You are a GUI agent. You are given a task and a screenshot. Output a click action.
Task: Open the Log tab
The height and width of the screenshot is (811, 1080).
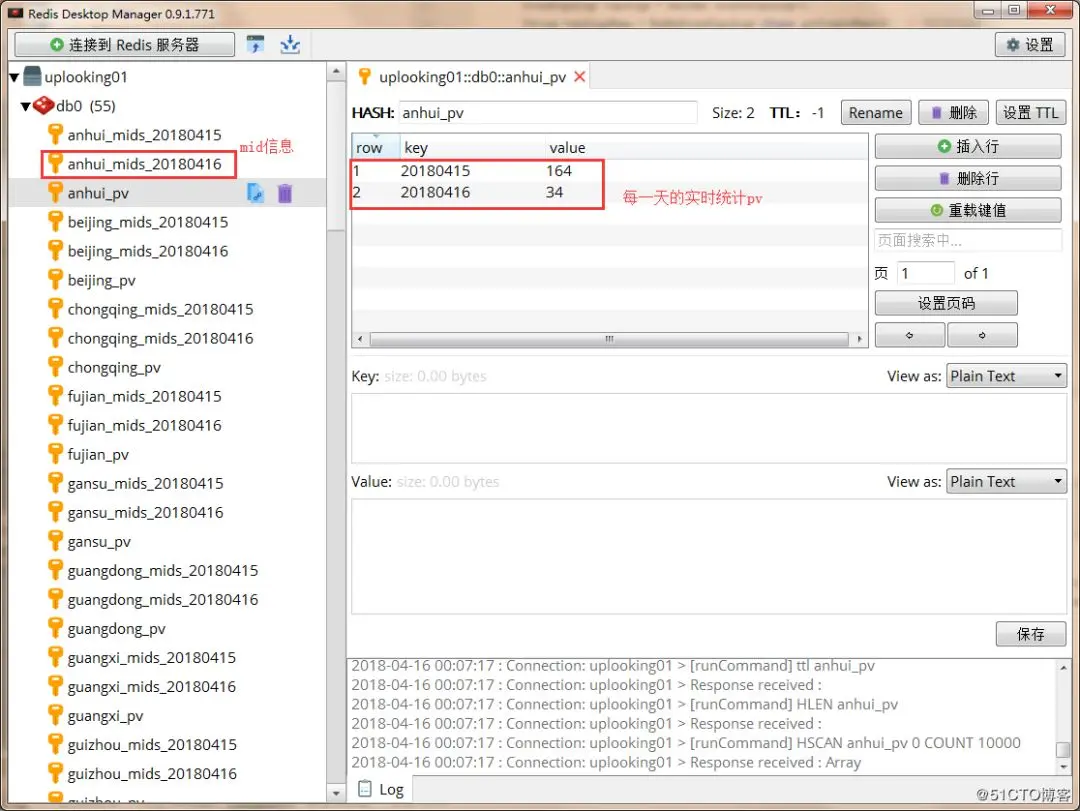(382, 790)
